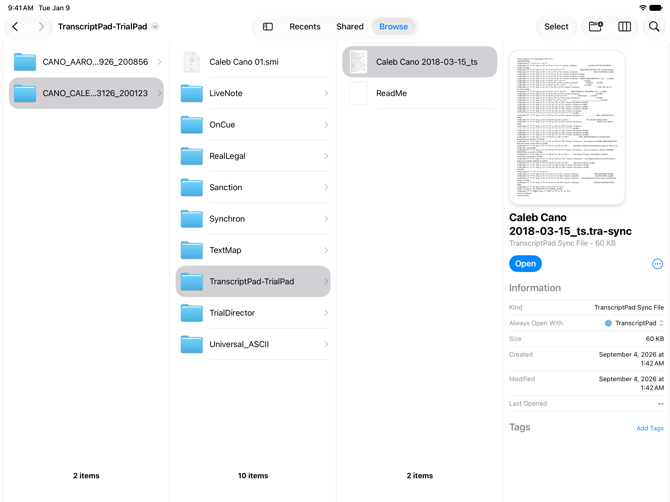Screen dimensions: 670x502
Task: Open the TranscriptPad-TrialPad title dropdown
Action: (156, 26)
